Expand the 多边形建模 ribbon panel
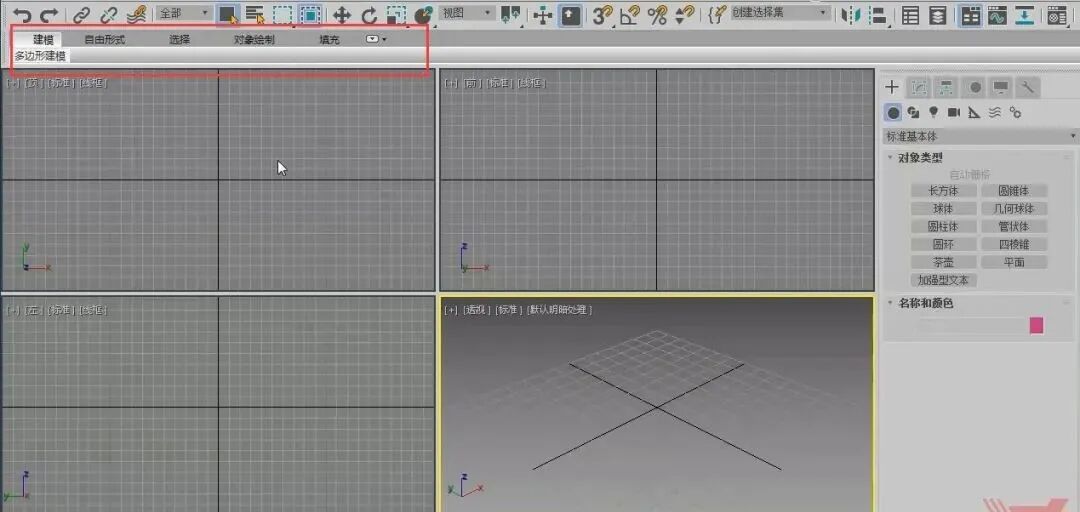Image resolution: width=1080 pixels, height=512 pixels. coord(40,56)
